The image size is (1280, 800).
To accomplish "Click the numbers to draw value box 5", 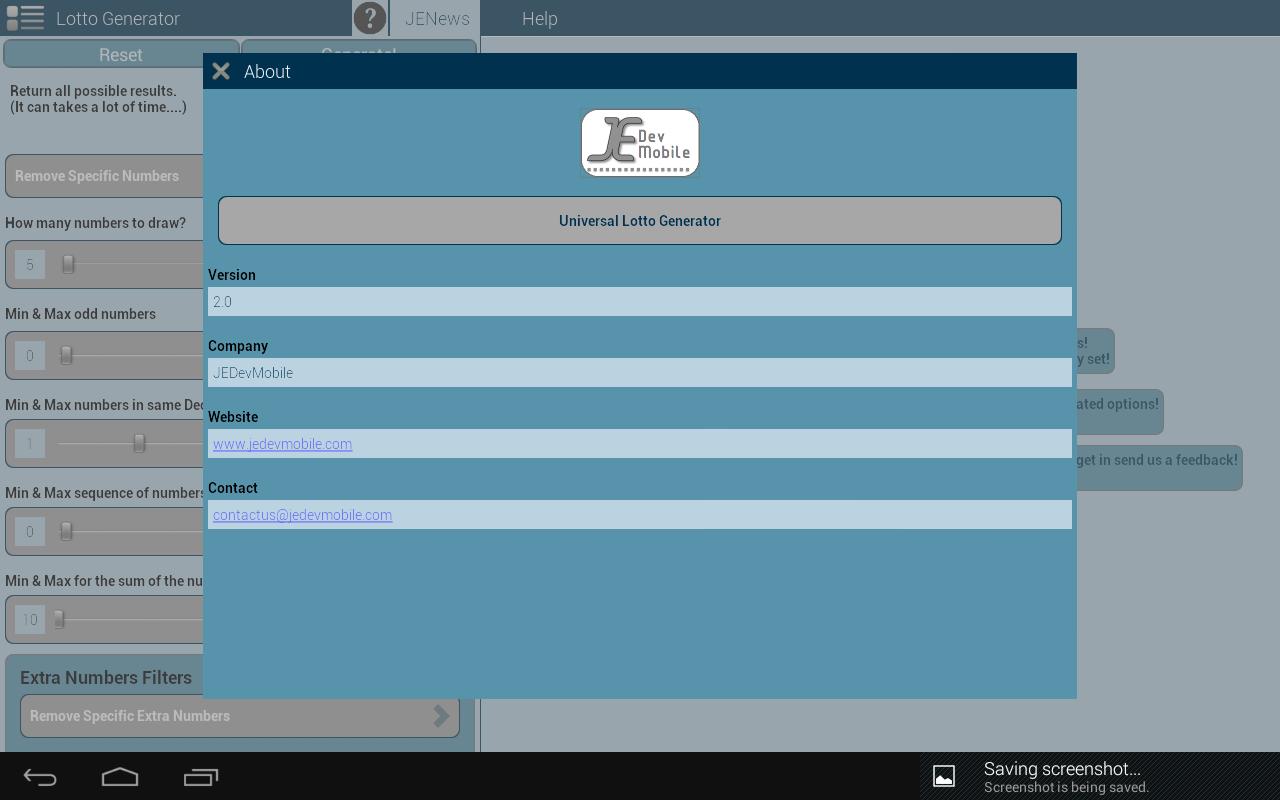I will pos(30,264).
